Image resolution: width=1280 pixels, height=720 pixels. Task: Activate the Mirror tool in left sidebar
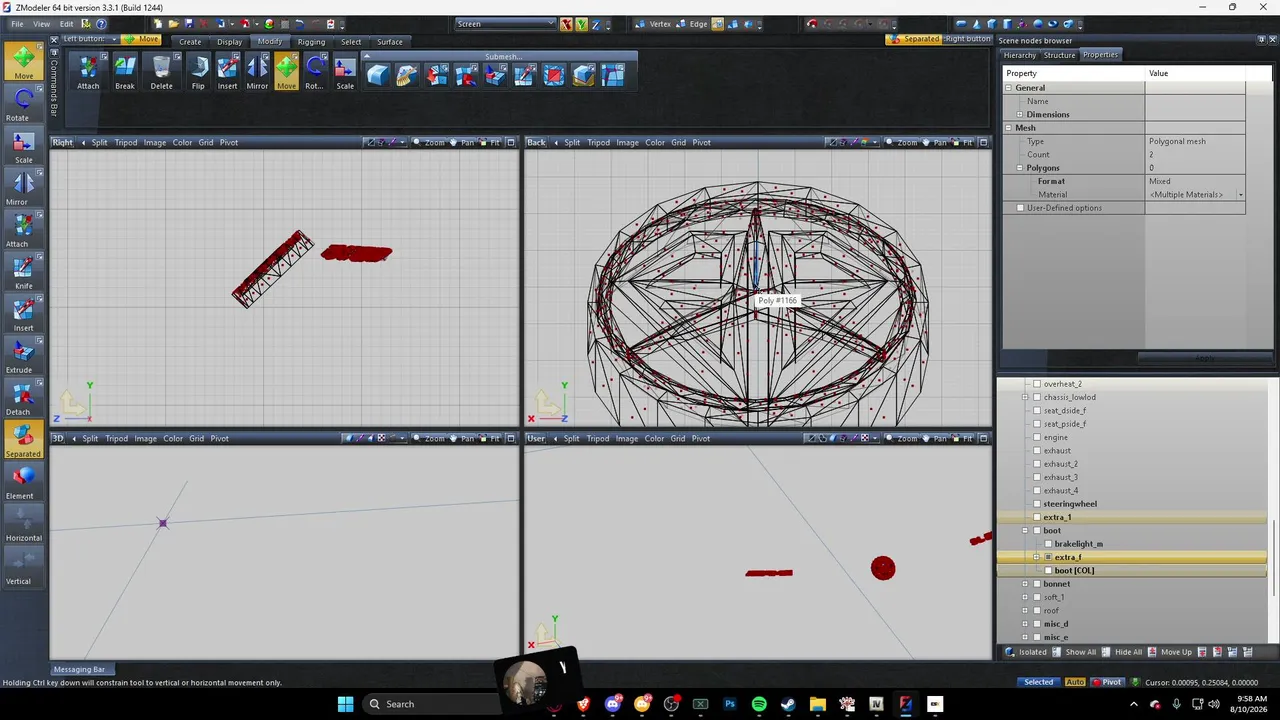click(23, 188)
